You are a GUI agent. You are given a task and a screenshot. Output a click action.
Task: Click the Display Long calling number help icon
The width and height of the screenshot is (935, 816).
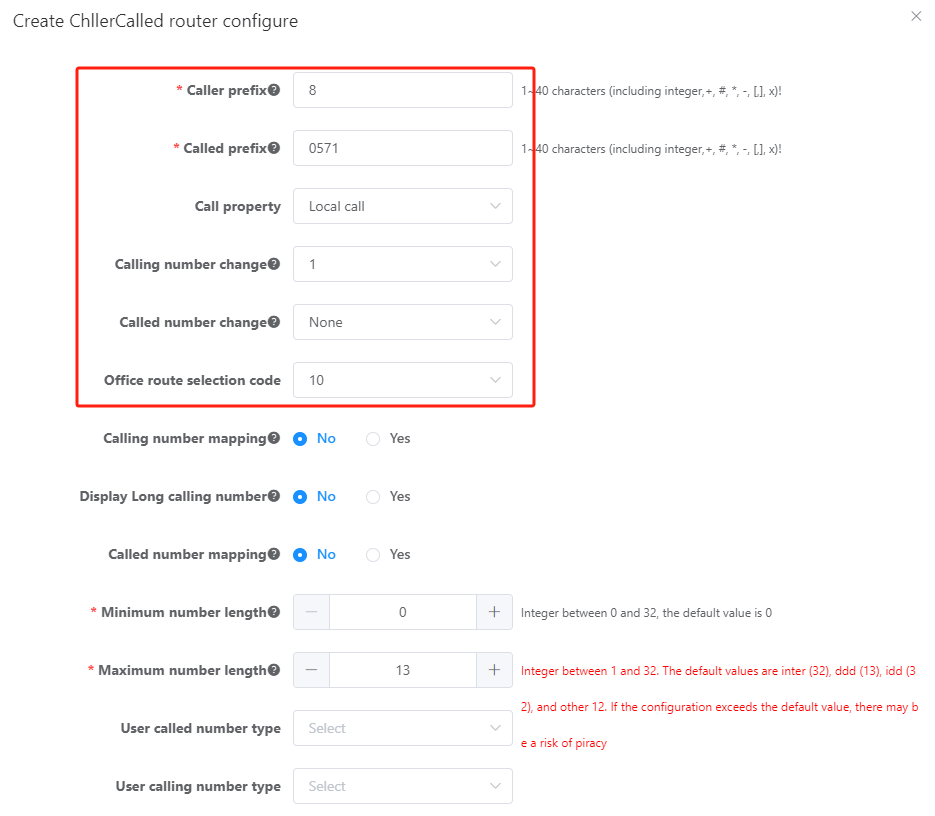274,496
